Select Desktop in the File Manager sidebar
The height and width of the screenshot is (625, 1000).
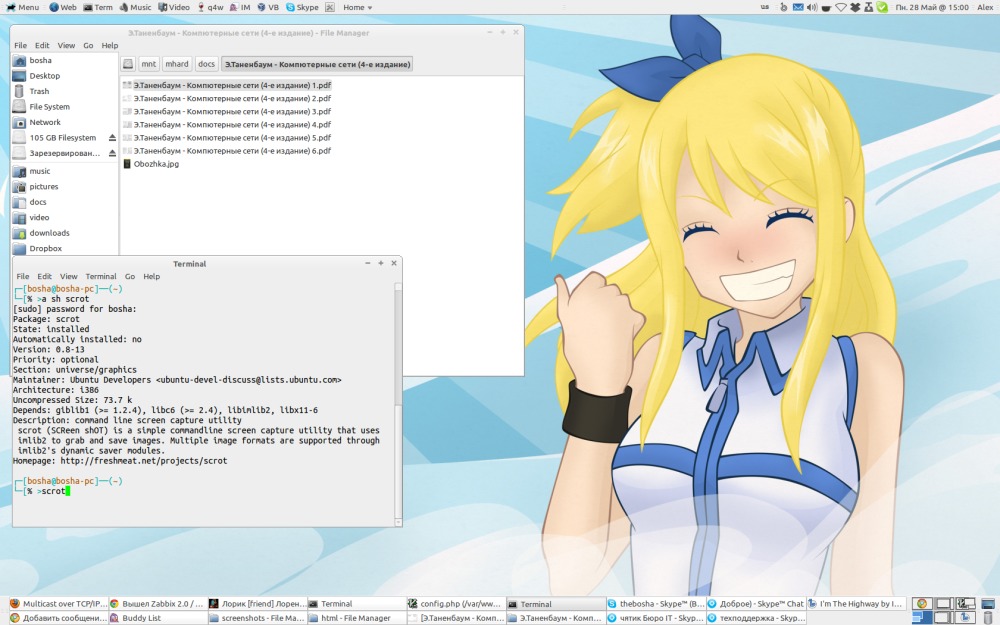tap(64, 75)
